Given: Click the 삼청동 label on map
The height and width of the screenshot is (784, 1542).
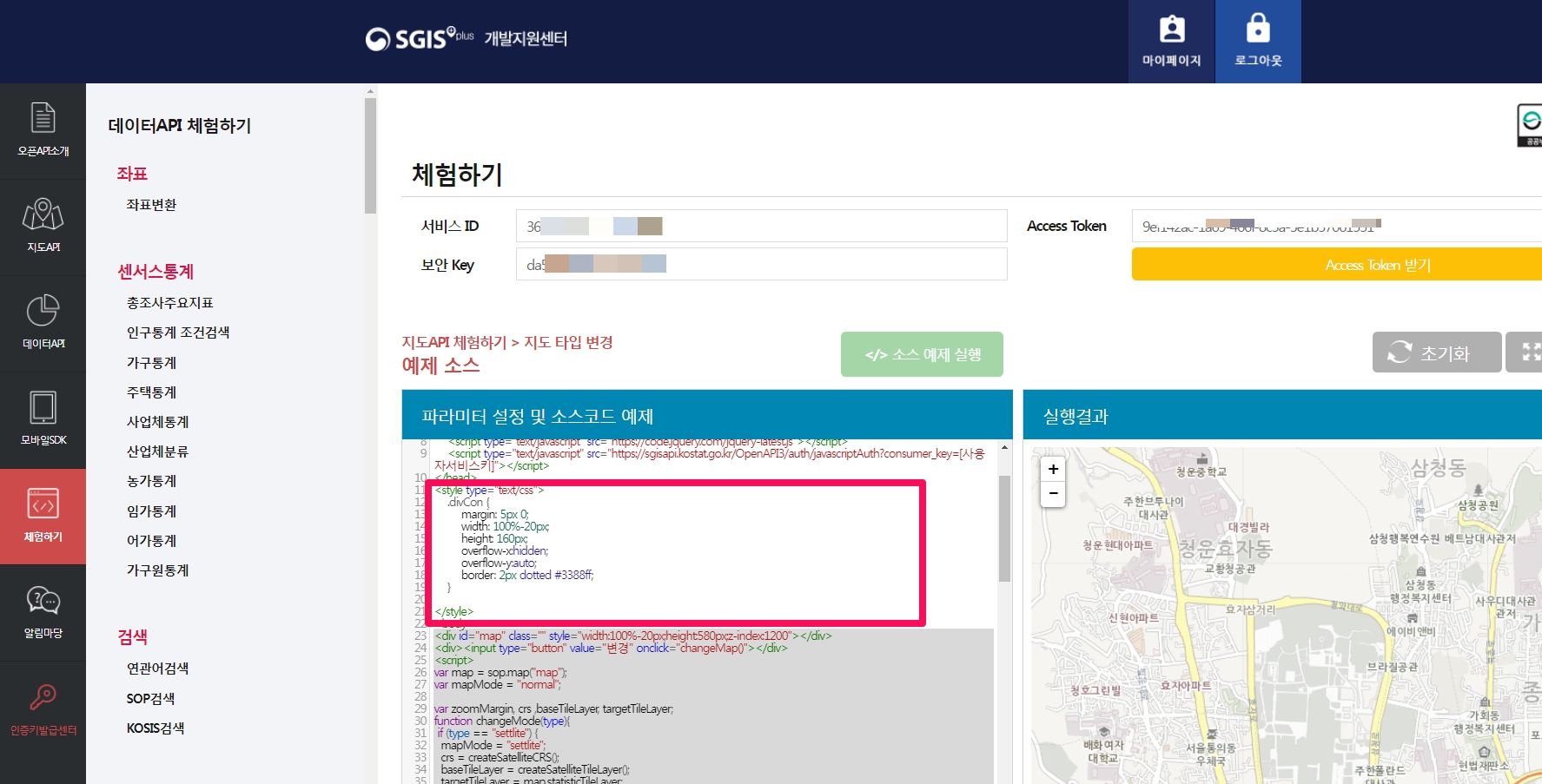Looking at the screenshot, I should pyautogui.click(x=1439, y=468).
